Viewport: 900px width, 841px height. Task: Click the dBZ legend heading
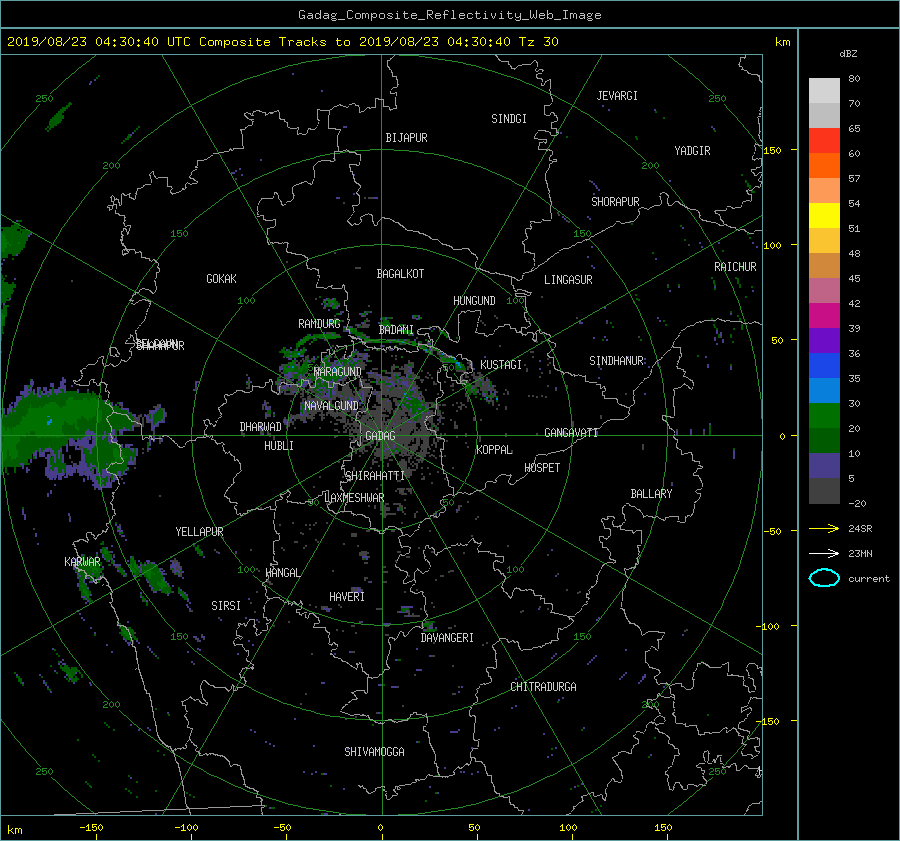[x=848, y=54]
